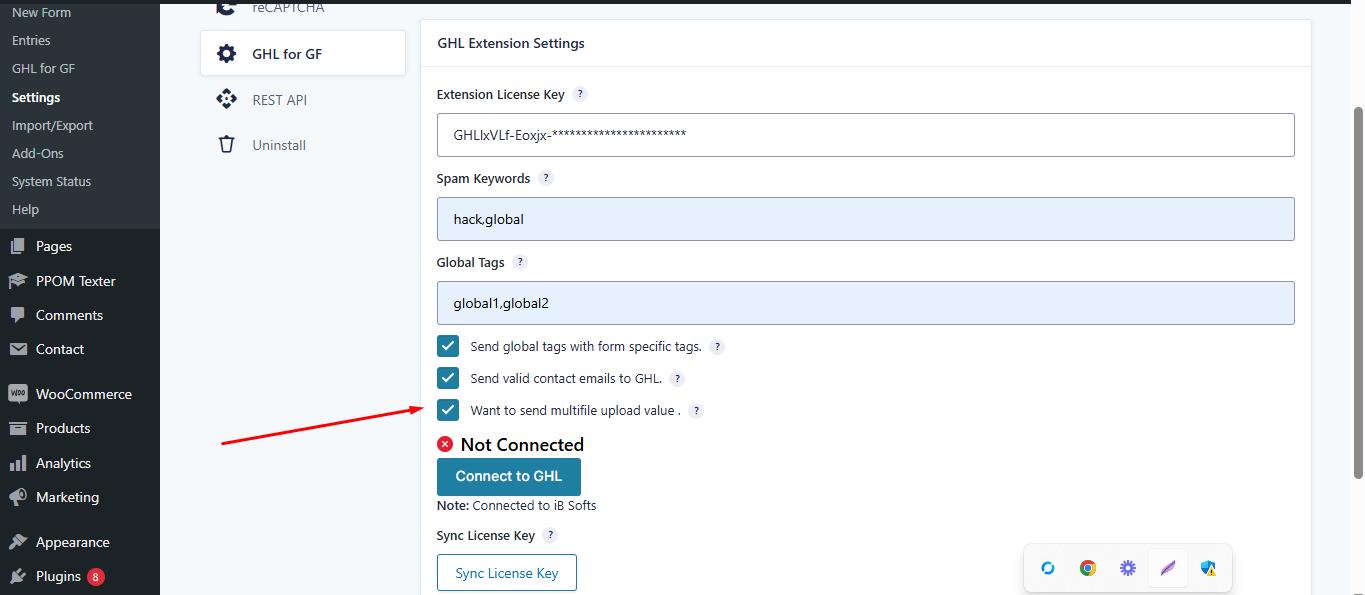The image size is (1365, 595).
Task: Go to Plugins in WordPress sidebar
Action: point(58,576)
